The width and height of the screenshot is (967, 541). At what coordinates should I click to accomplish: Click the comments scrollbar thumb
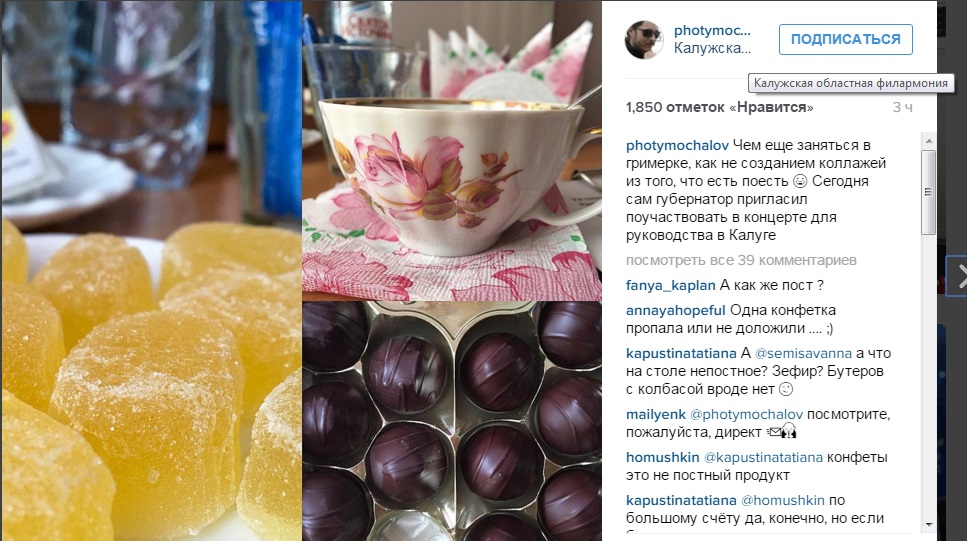coord(929,192)
